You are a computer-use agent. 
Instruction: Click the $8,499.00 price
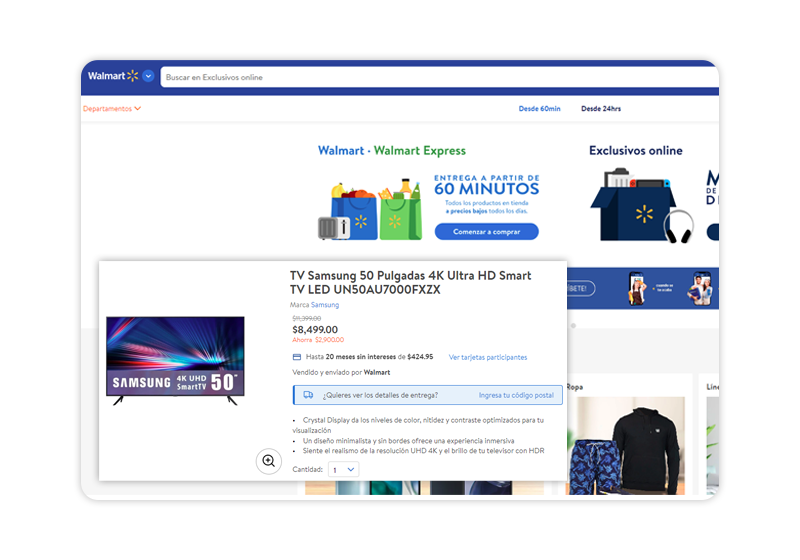click(x=315, y=329)
